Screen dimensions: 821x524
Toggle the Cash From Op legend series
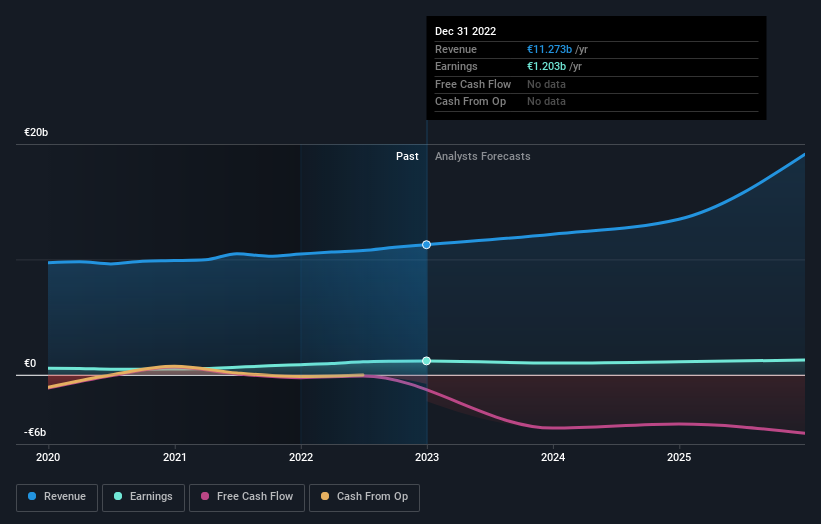coord(364,497)
